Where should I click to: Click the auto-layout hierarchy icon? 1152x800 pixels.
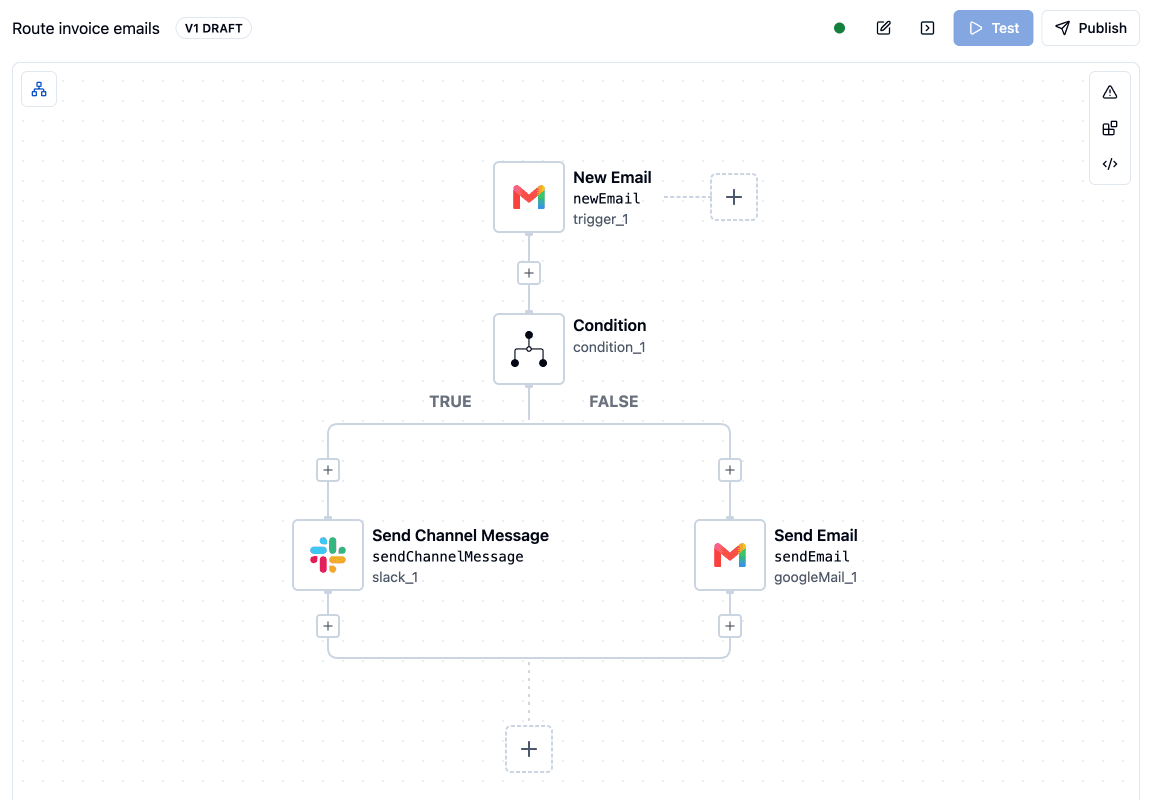39,89
